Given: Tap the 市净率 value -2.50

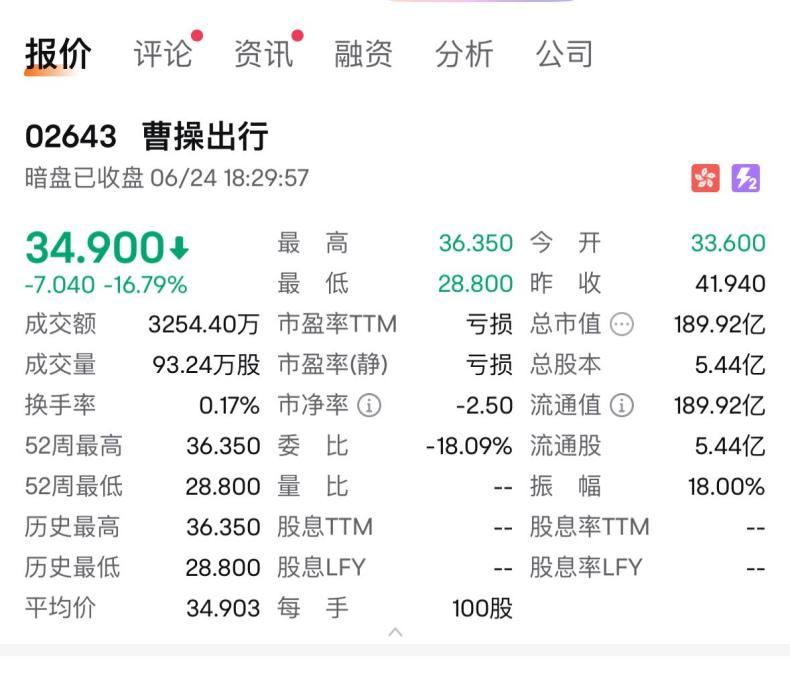Looking at the screenshot, I should 484,406.
